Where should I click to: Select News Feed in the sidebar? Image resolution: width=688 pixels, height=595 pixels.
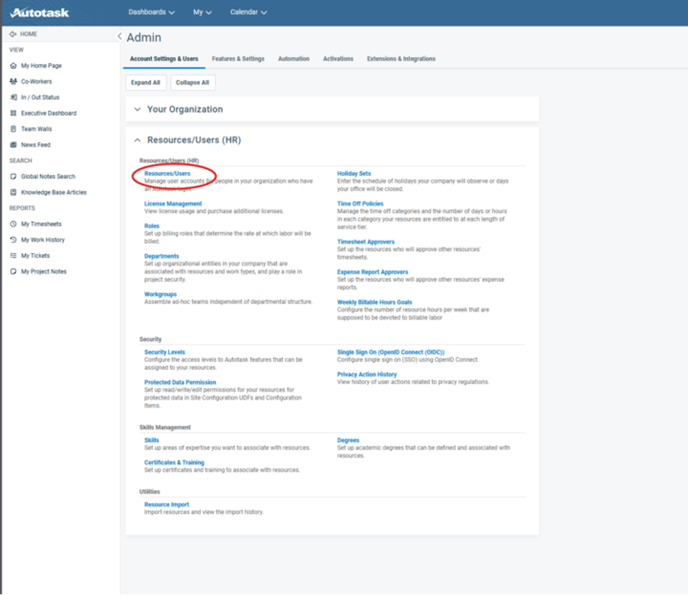(36, 145)
